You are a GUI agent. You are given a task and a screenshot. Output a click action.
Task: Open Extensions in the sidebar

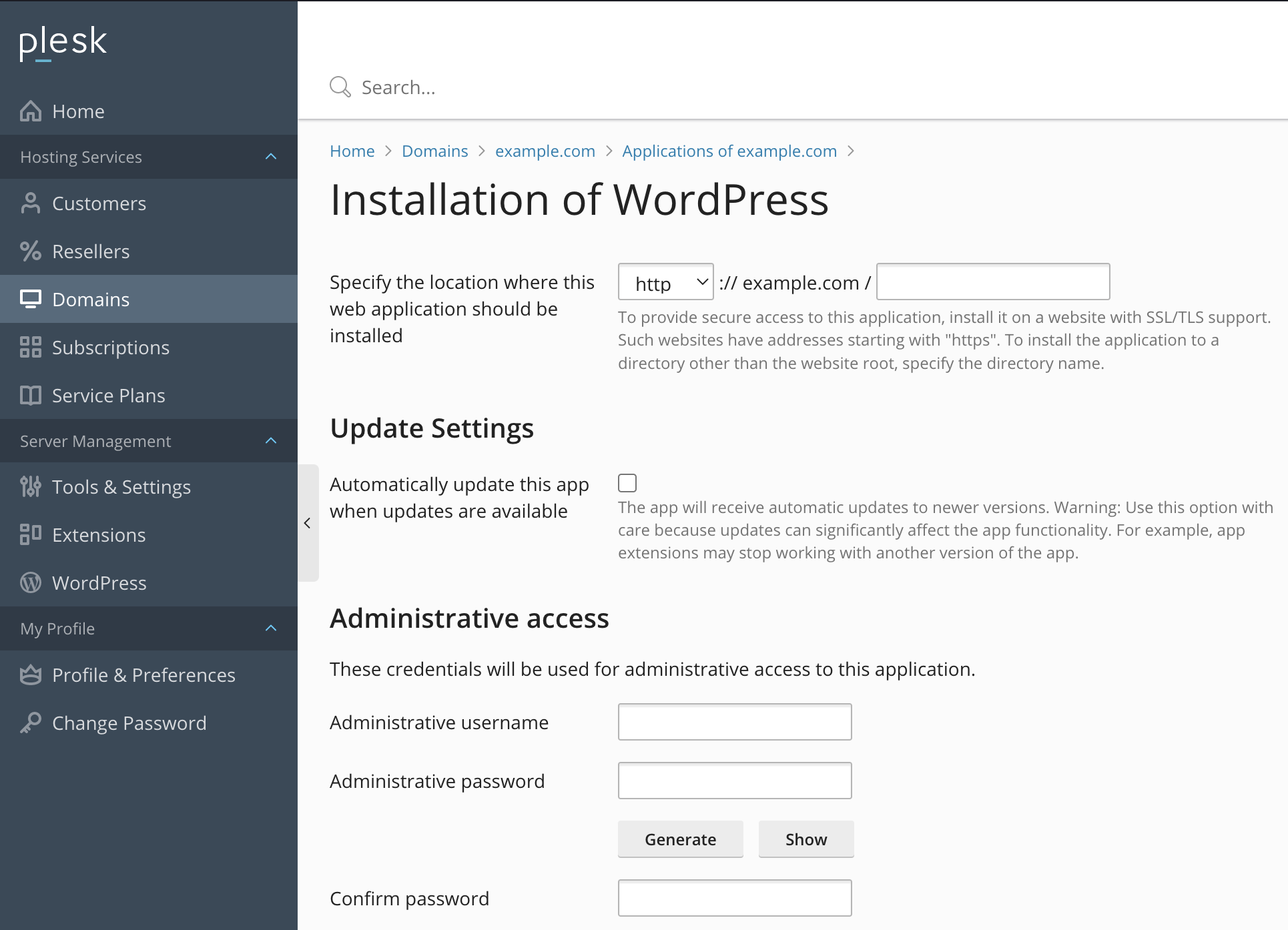pyautogui.click(x=99, y=535)
